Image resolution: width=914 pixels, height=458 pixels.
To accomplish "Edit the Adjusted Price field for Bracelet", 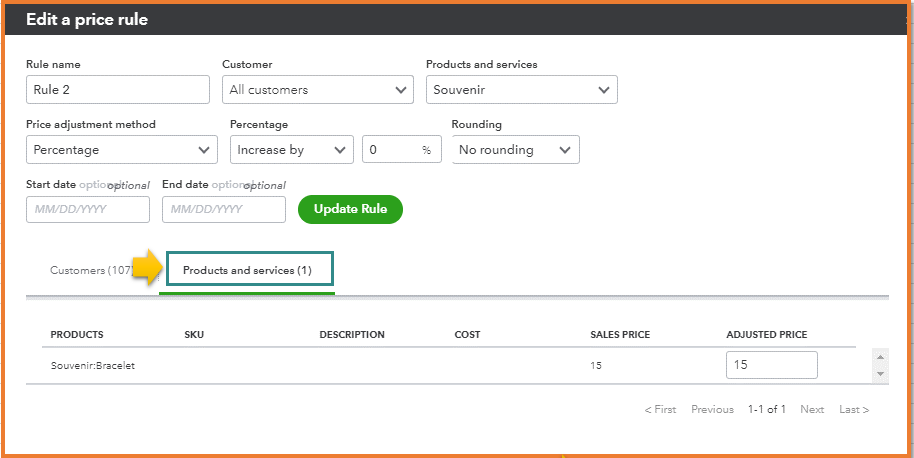I will coord(771,365).
